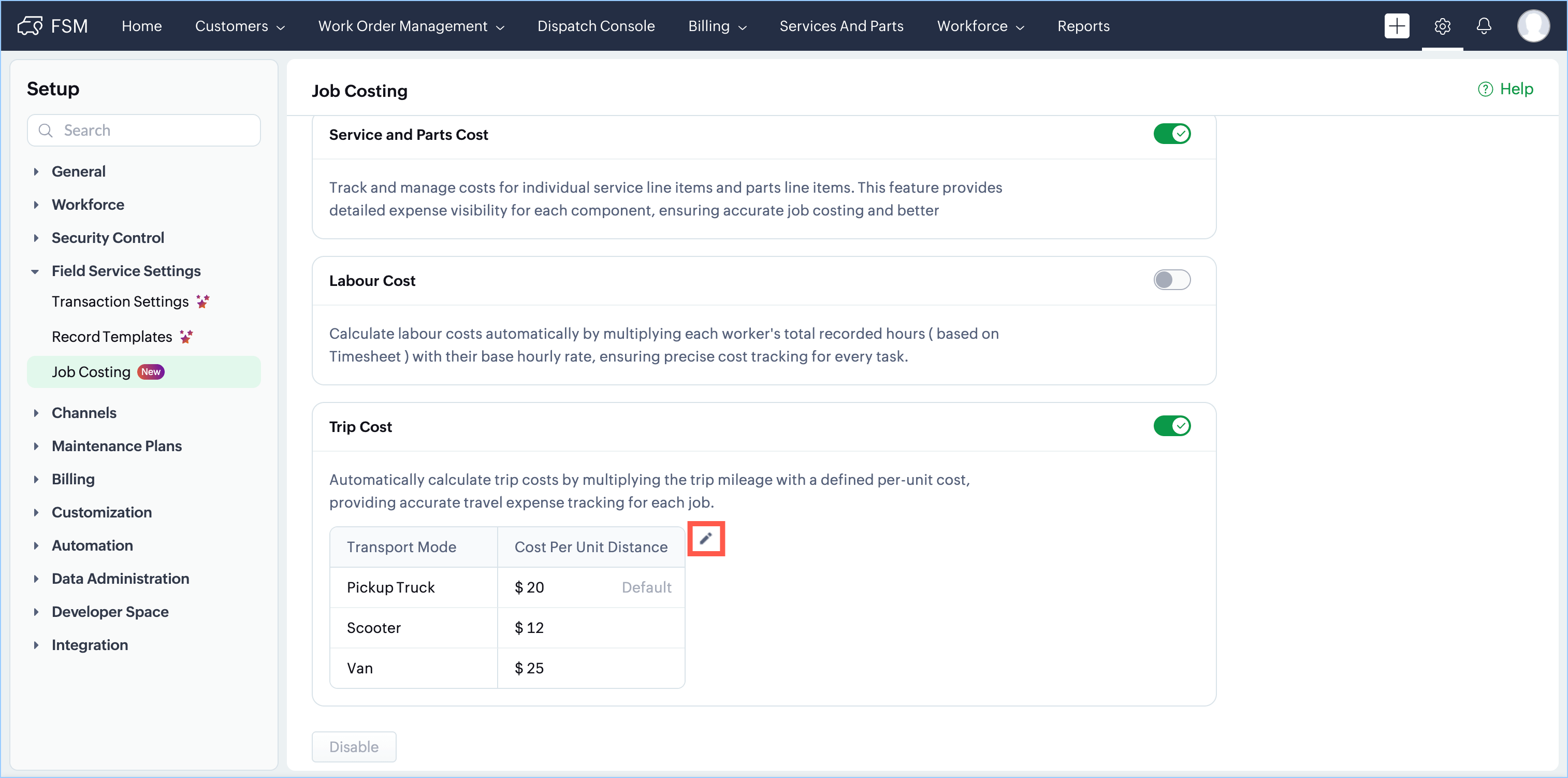Click the Disable button

coord(354,747)
